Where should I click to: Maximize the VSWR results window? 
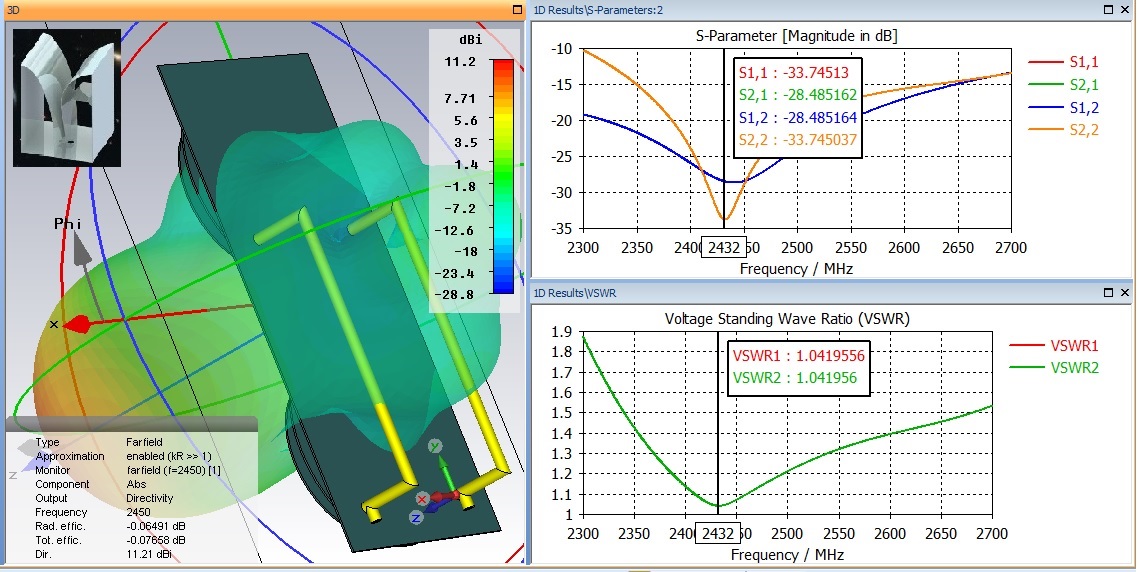tap(1108, 292)
